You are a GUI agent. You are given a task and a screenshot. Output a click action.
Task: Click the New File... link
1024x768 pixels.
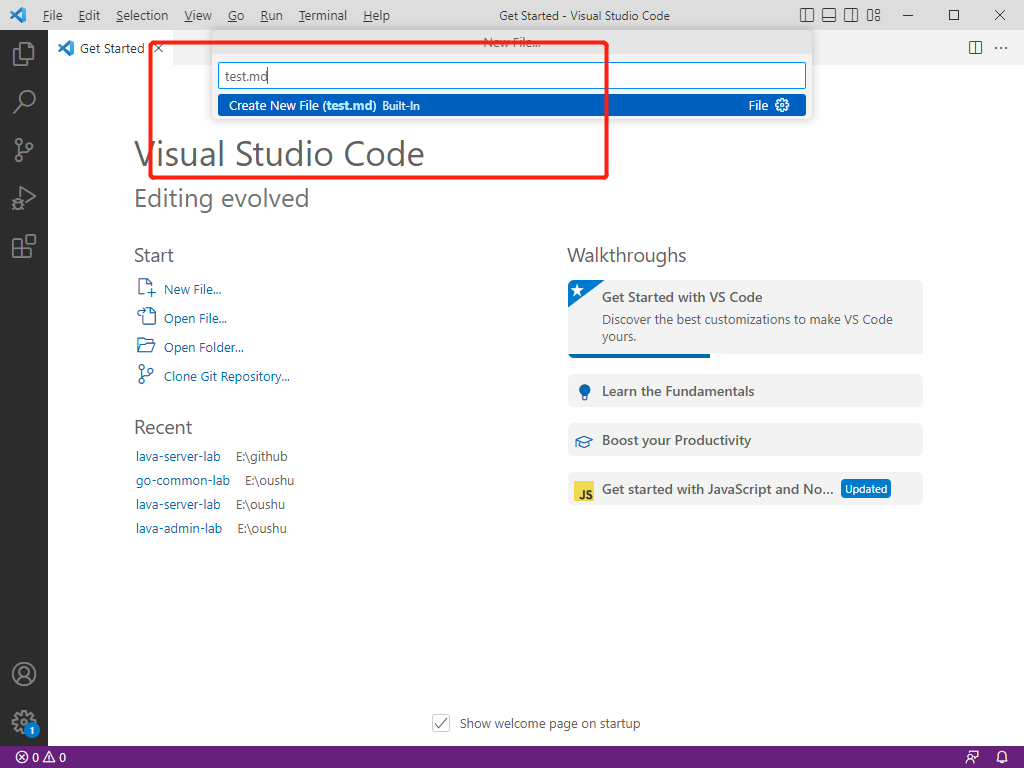click(193, 289)
